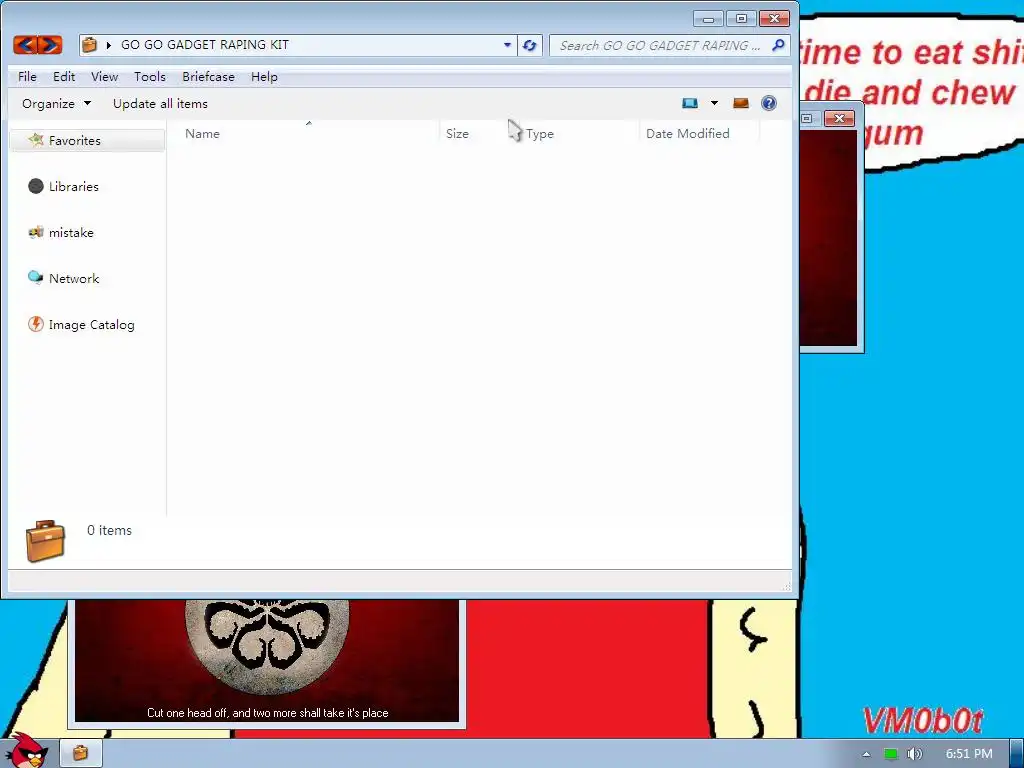The image size is (1024, 768).
Task: Open the View menu
Action: click(x=104, y=76)
